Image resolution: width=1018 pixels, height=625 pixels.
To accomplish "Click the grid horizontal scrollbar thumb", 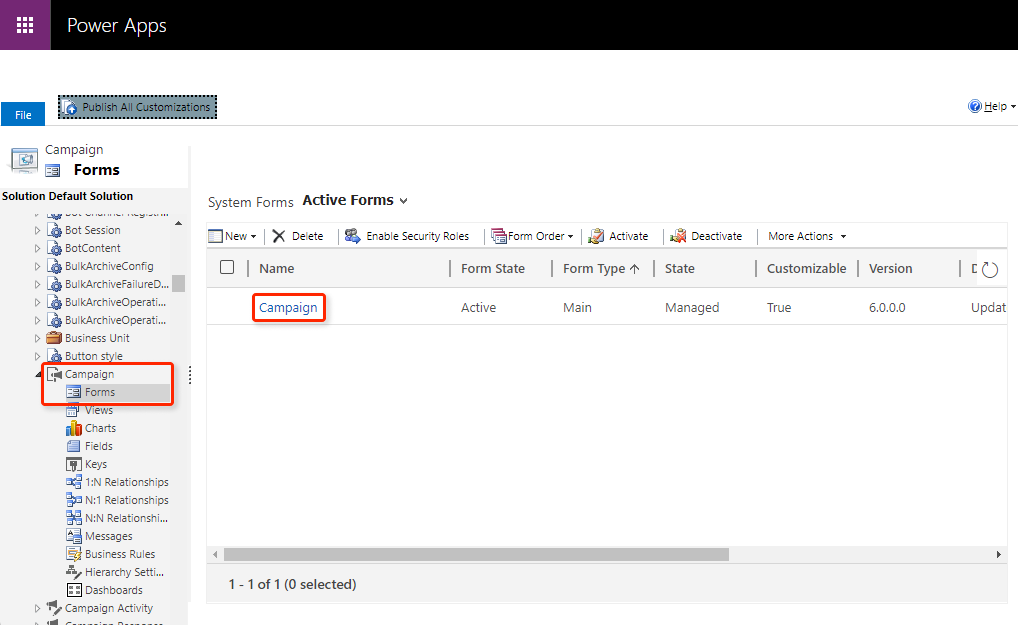I will click(476, 554).
